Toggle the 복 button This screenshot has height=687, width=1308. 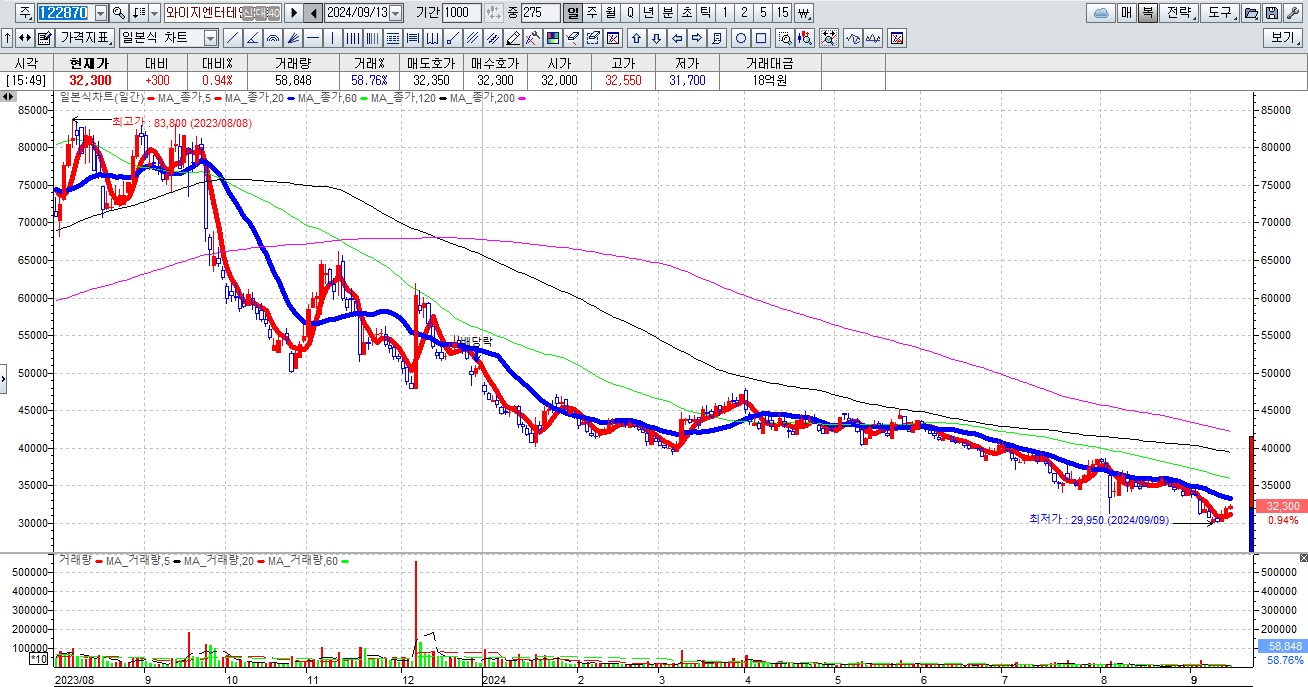tap(1147, 13)
